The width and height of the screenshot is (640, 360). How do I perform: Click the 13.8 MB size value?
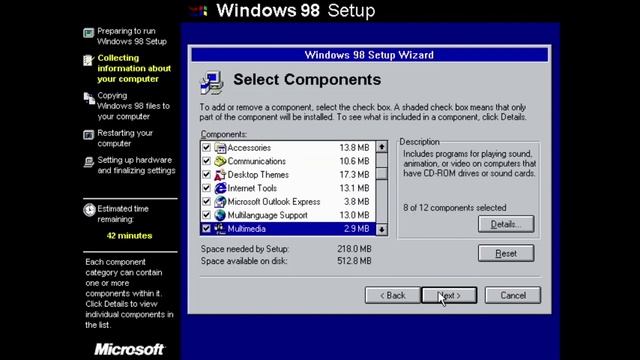click(354, 148)
